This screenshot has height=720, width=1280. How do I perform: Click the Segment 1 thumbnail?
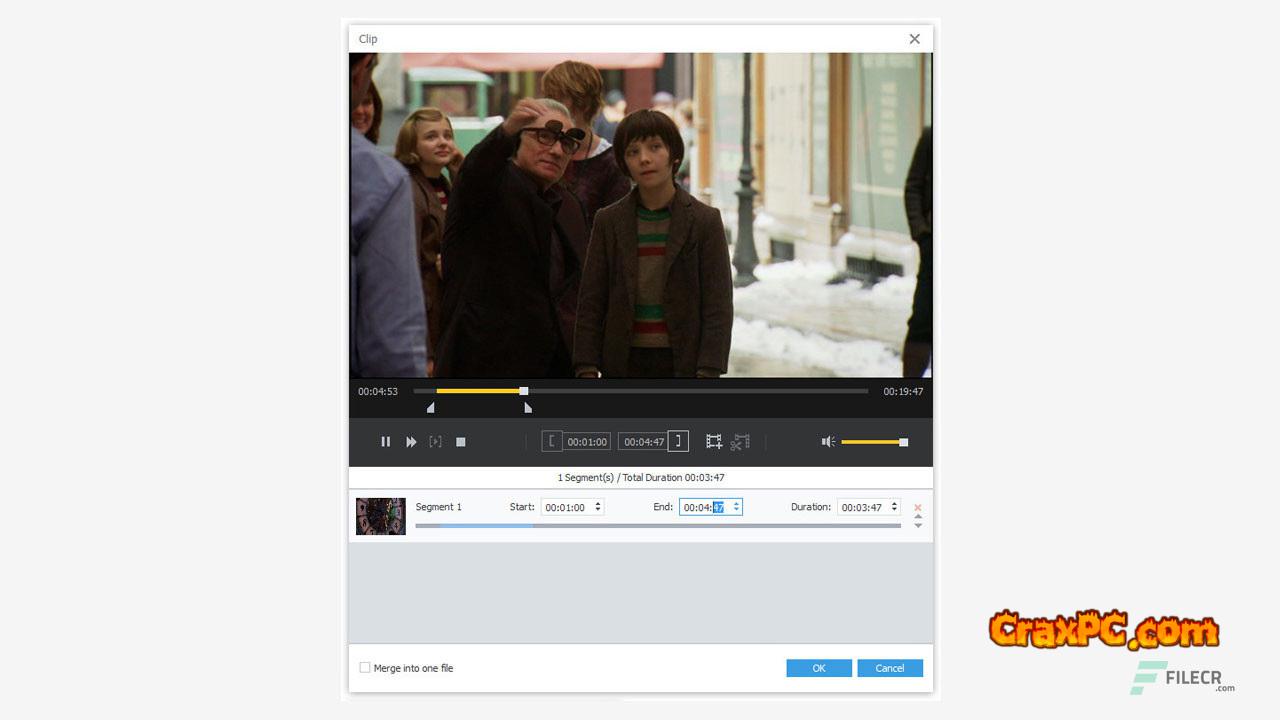(381, 516)
